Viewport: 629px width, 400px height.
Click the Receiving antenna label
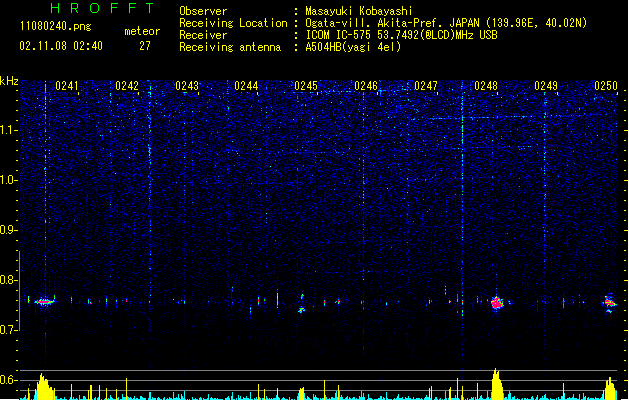[x=230, y=47]
